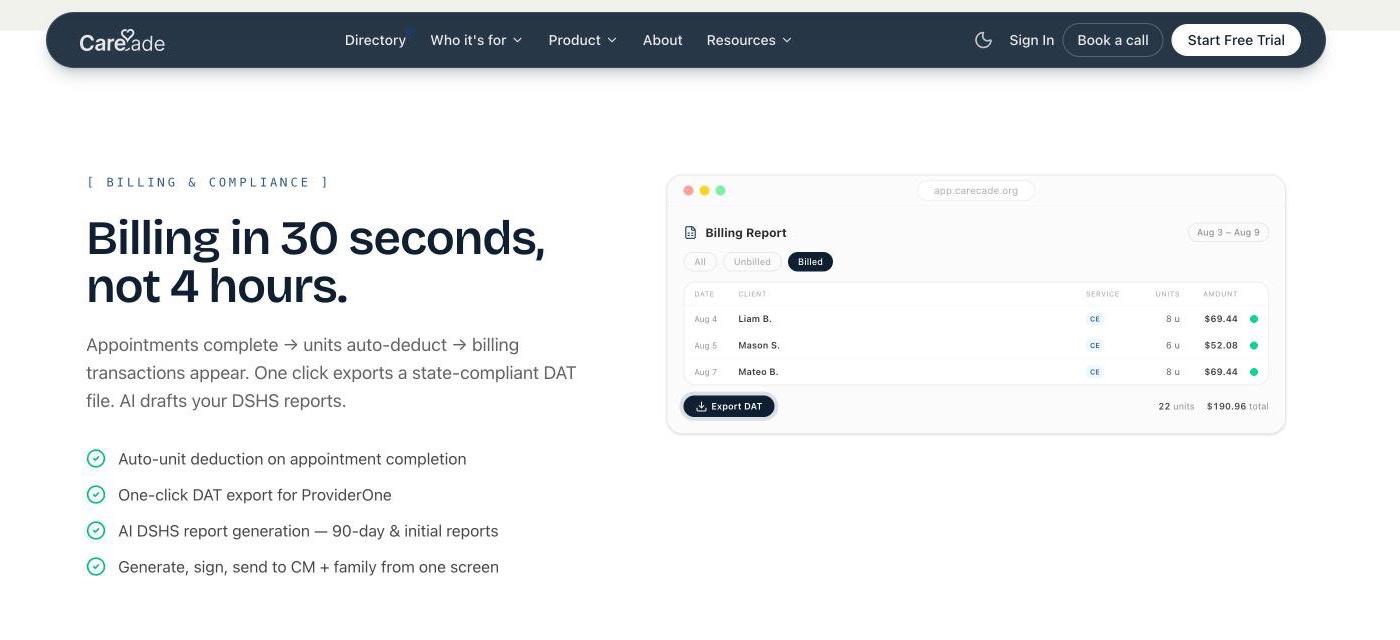This screenshot has width=1400, height=640.
Task: Click the SERVICE column header
Action: click(1102, 294)
